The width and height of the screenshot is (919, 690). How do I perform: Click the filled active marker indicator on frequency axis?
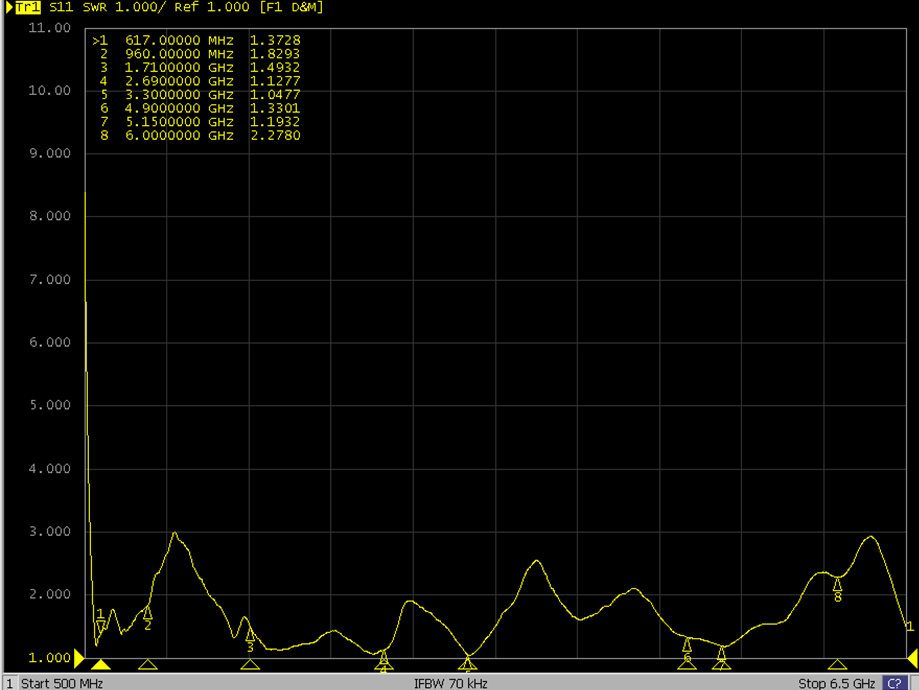pos(101,664)
